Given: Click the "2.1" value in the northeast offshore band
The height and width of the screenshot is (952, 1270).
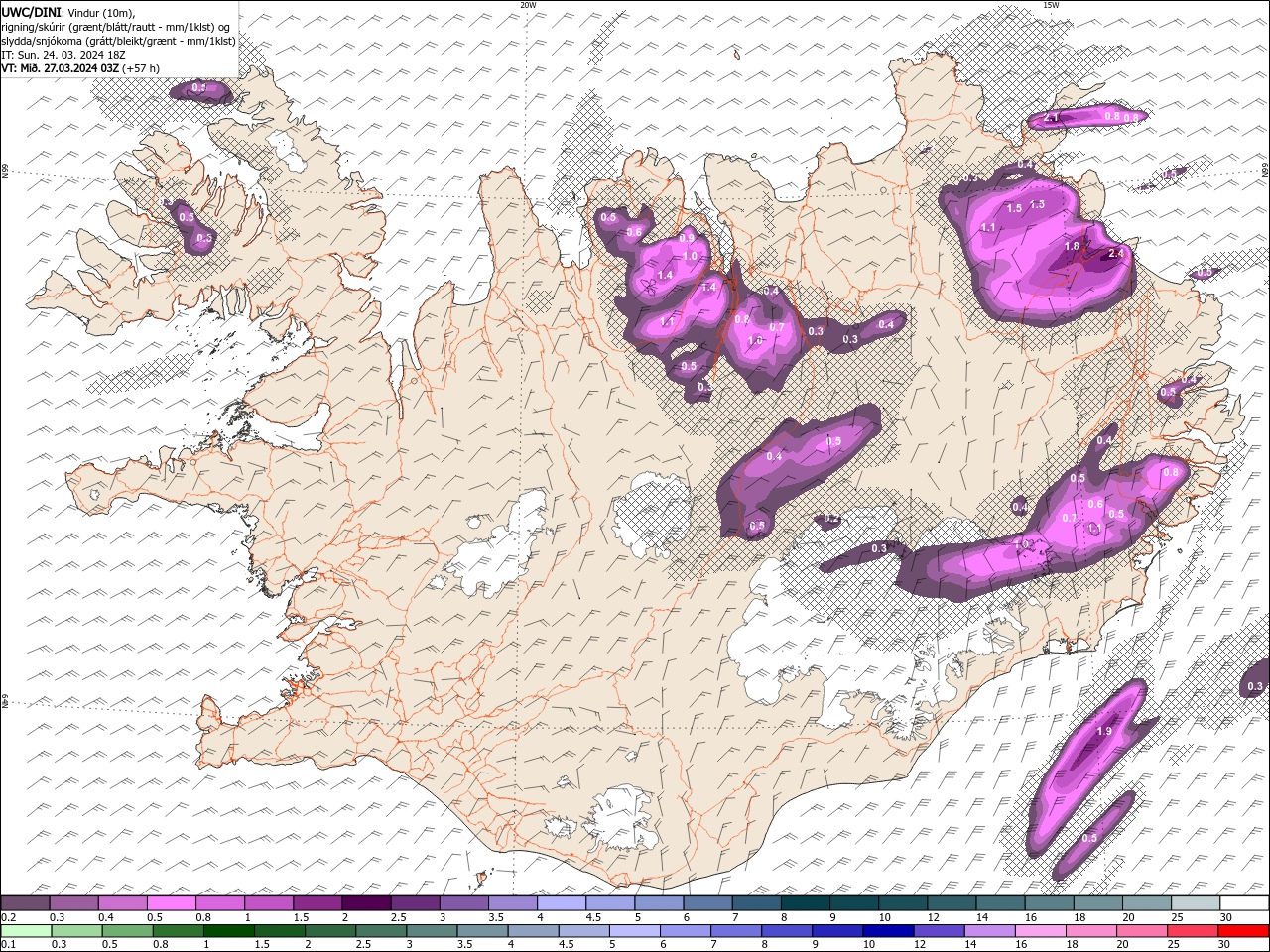Looking at the screenshot, I should [1053, 117].
